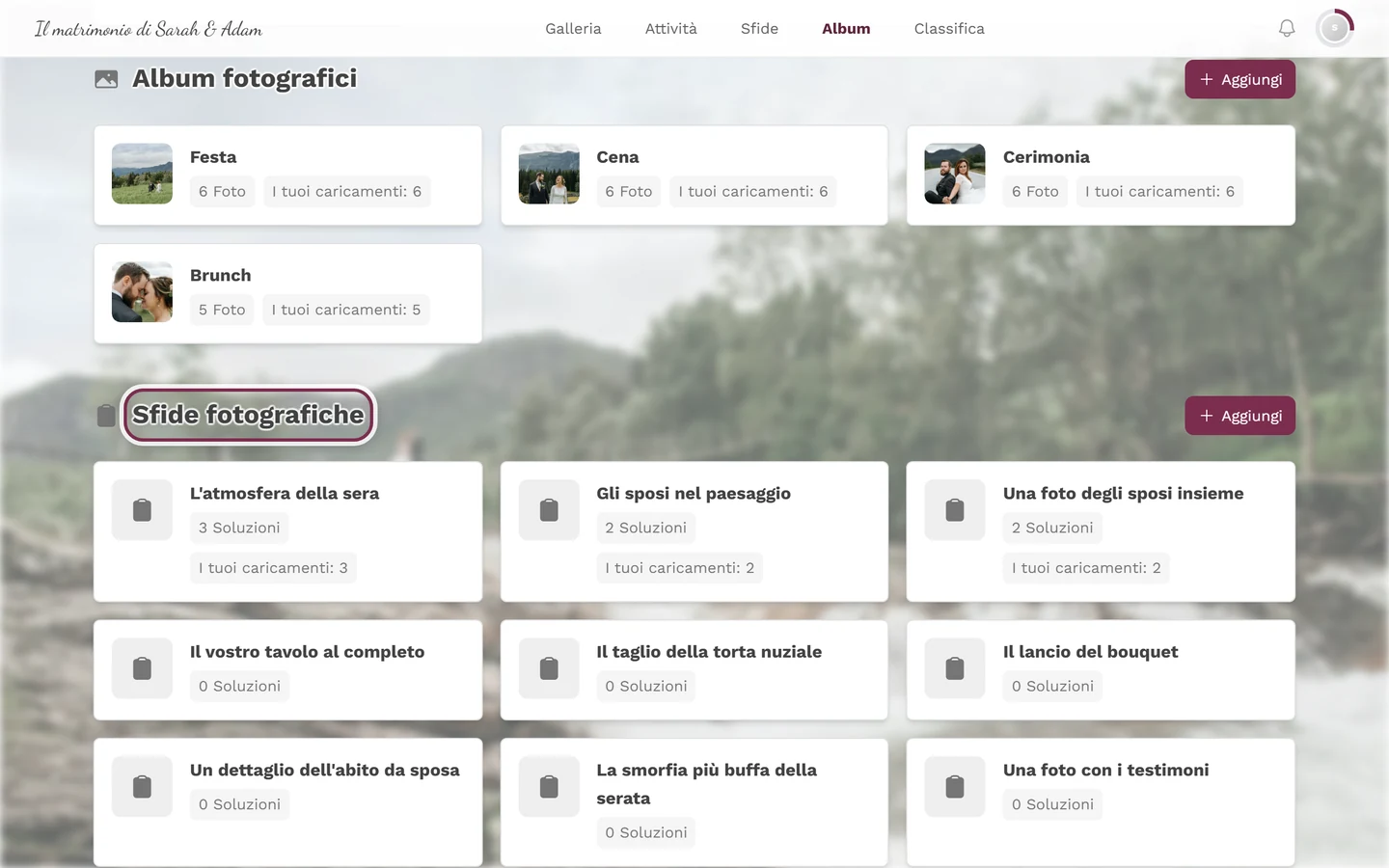Click "I tuoi caricamenti: 5" badge

pos(346,310)
